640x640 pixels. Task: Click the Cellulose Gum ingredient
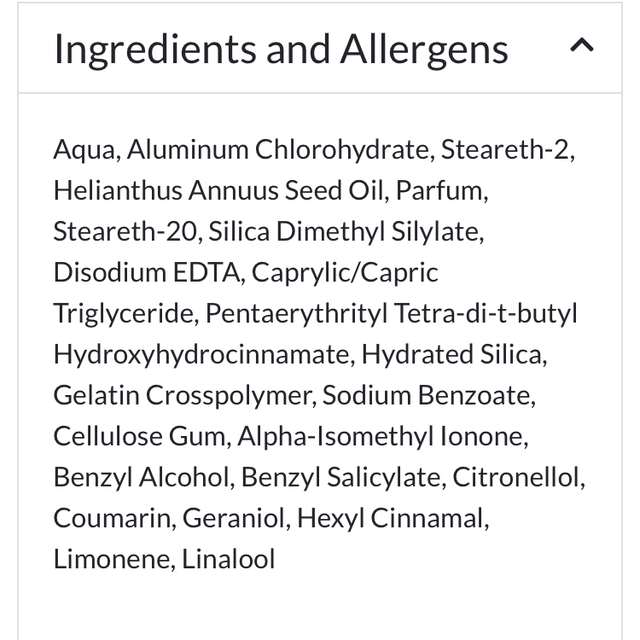(140, 436)
